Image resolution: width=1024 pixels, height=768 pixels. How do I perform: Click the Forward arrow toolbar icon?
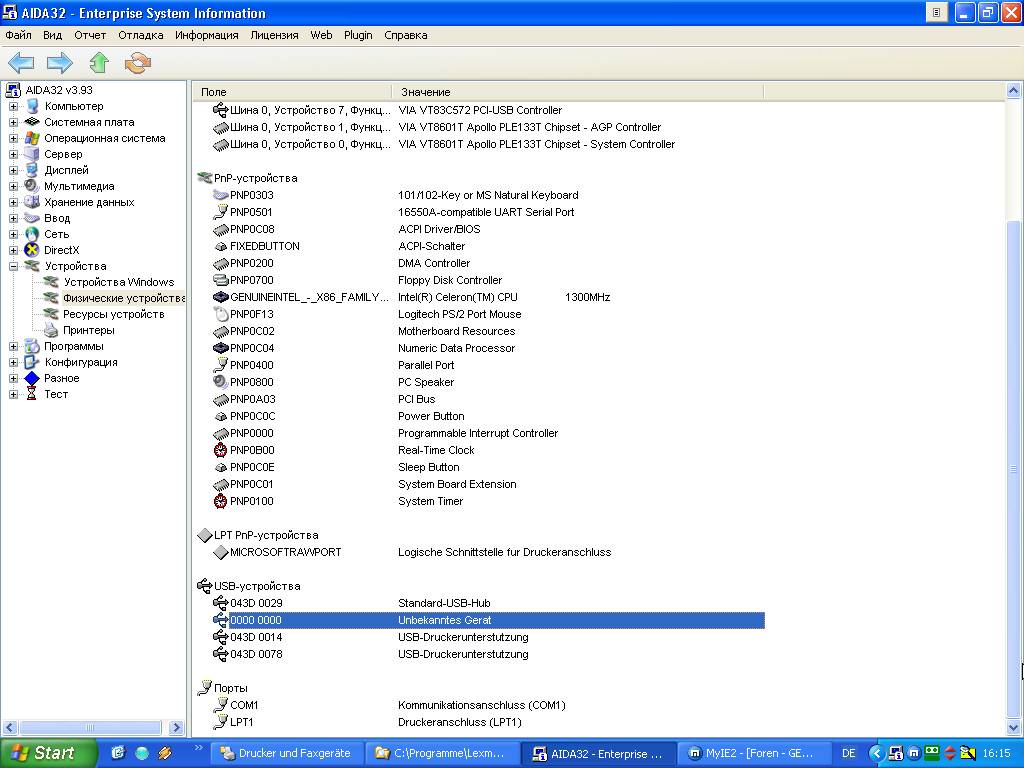coord(59,63)
